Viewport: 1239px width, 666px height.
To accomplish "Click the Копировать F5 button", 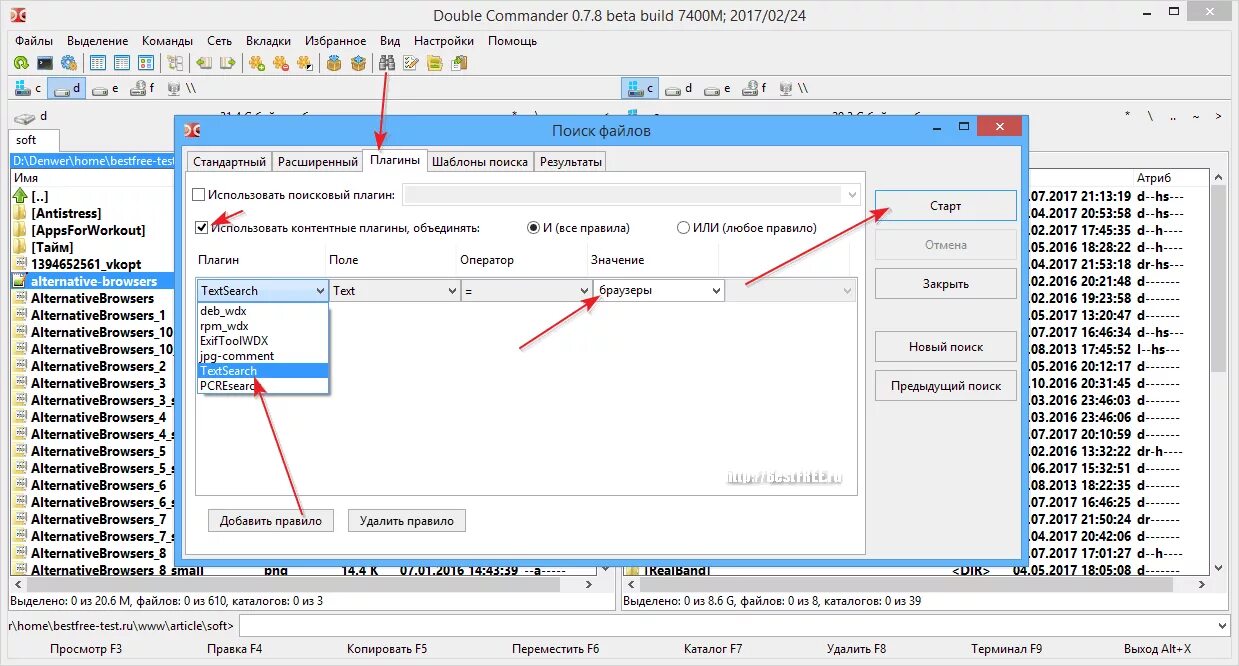I will tap(387, 649).
